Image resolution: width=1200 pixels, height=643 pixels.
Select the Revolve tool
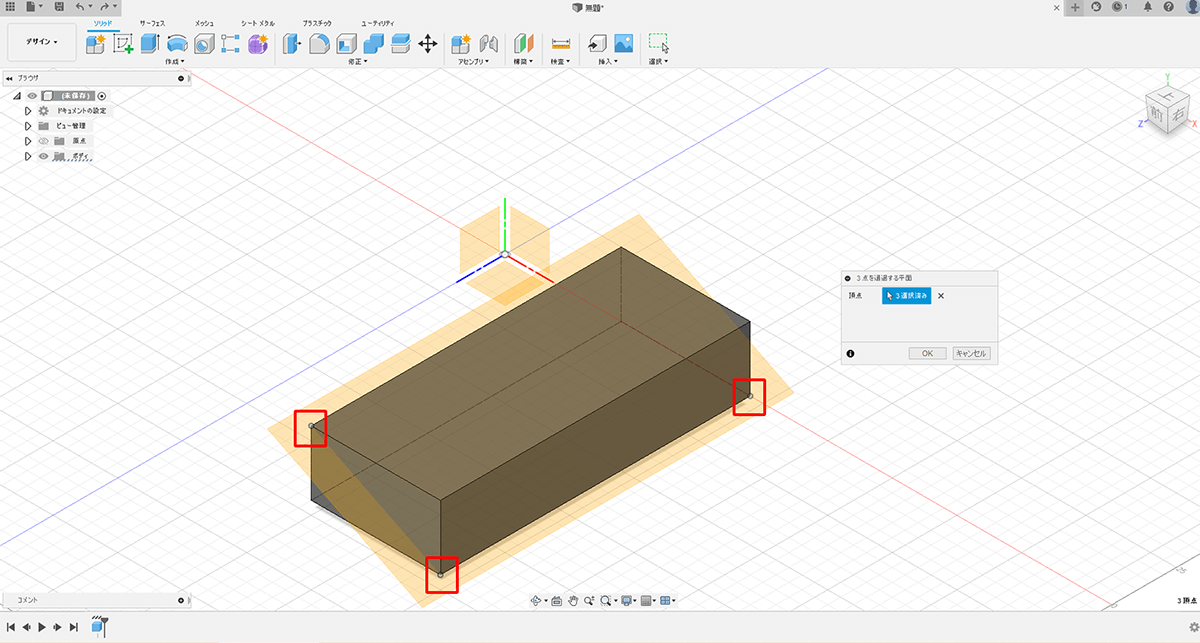[177, 43]
